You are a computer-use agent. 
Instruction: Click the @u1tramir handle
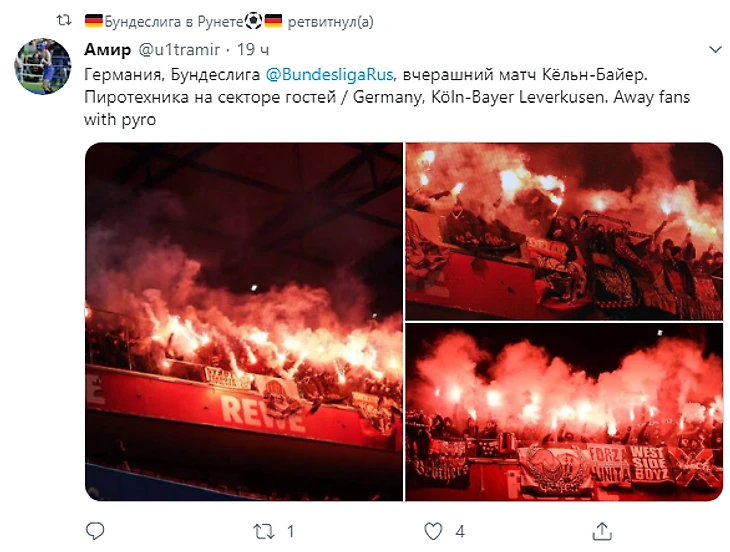tap(179, 49)
